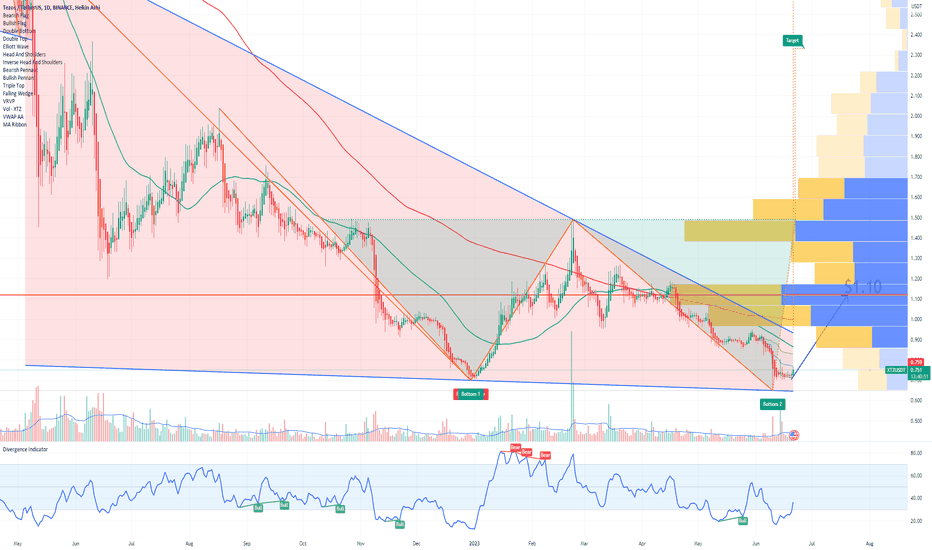
Task: Click the 40.00 RSI scale value
Action: pos(916,498)
